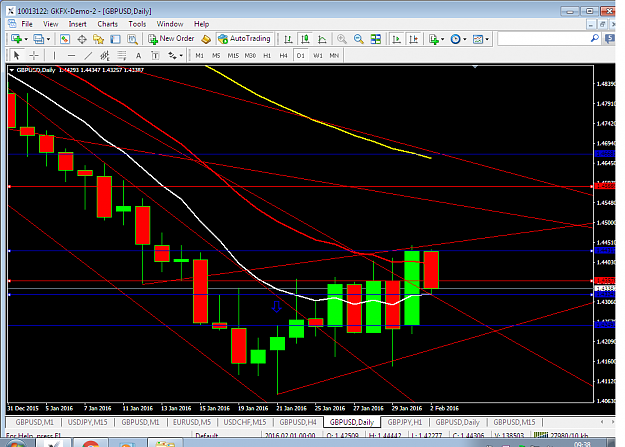Switch chart to candlesticks style
Screen dimensions: 625x447
(x=305, y=39)
